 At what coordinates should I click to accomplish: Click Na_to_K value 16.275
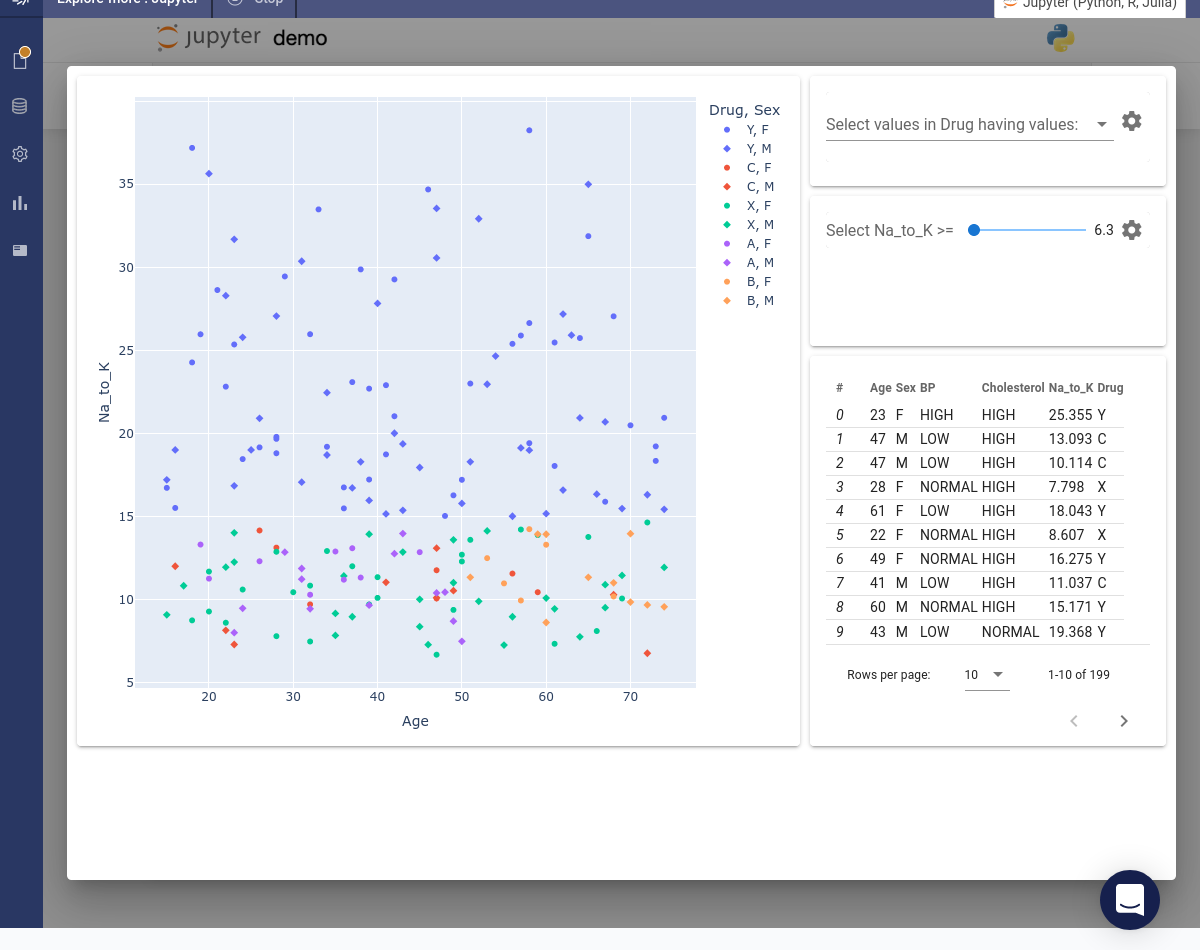(x=1070, y=559)
